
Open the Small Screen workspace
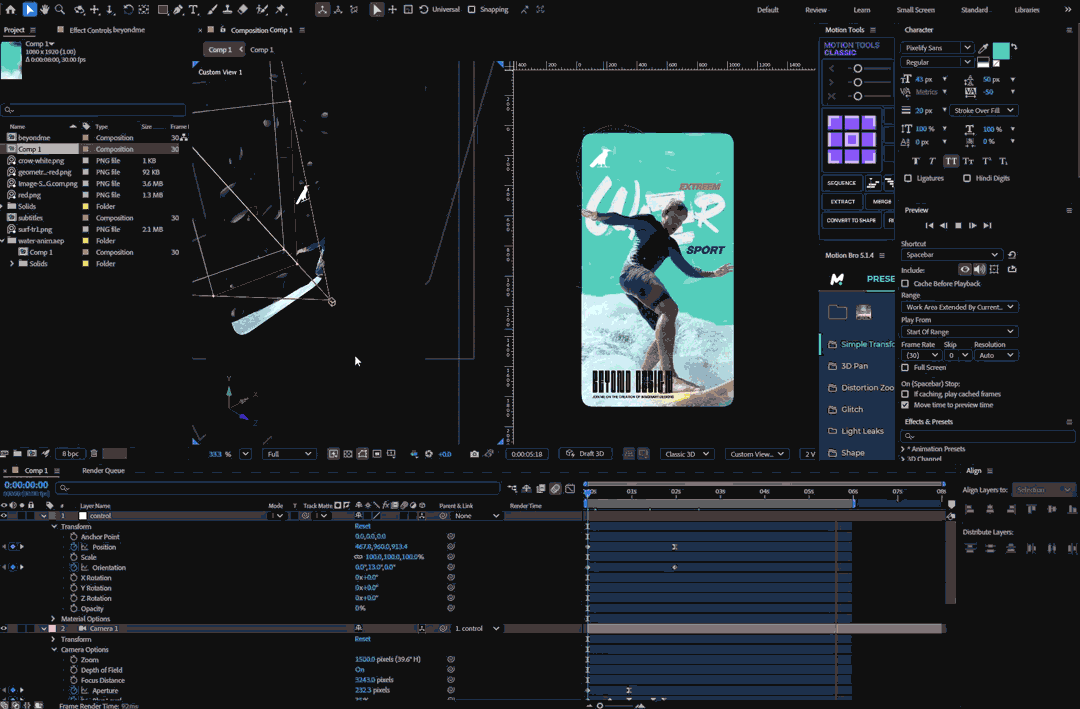coord(915,10)
